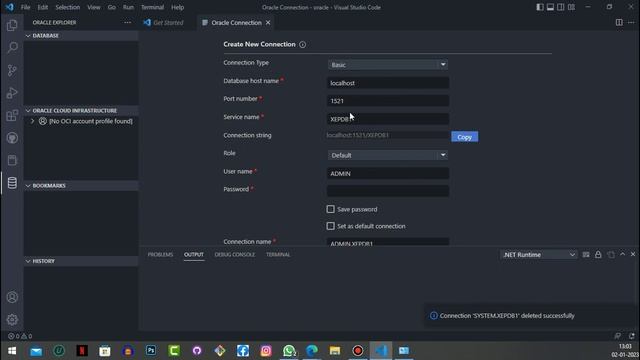Open the Source Control view
The image size is (640, 360).
(x=12, y=70)
